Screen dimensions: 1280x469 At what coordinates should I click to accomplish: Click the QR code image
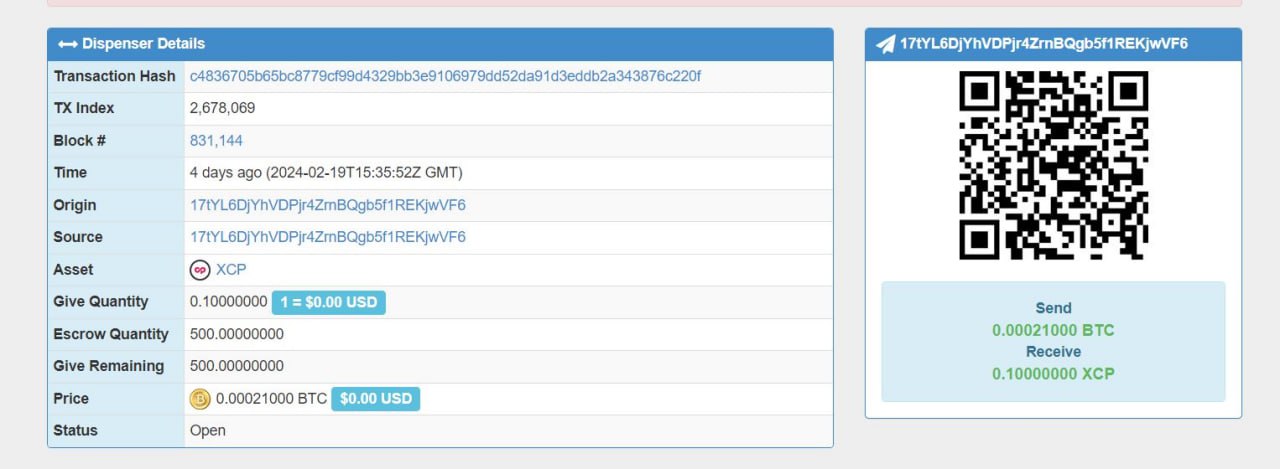point(1053,166)
